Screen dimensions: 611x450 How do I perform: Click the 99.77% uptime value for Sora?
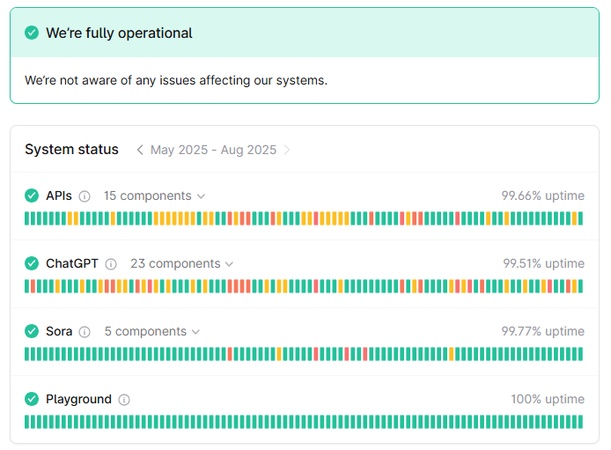tap(543, 332)
